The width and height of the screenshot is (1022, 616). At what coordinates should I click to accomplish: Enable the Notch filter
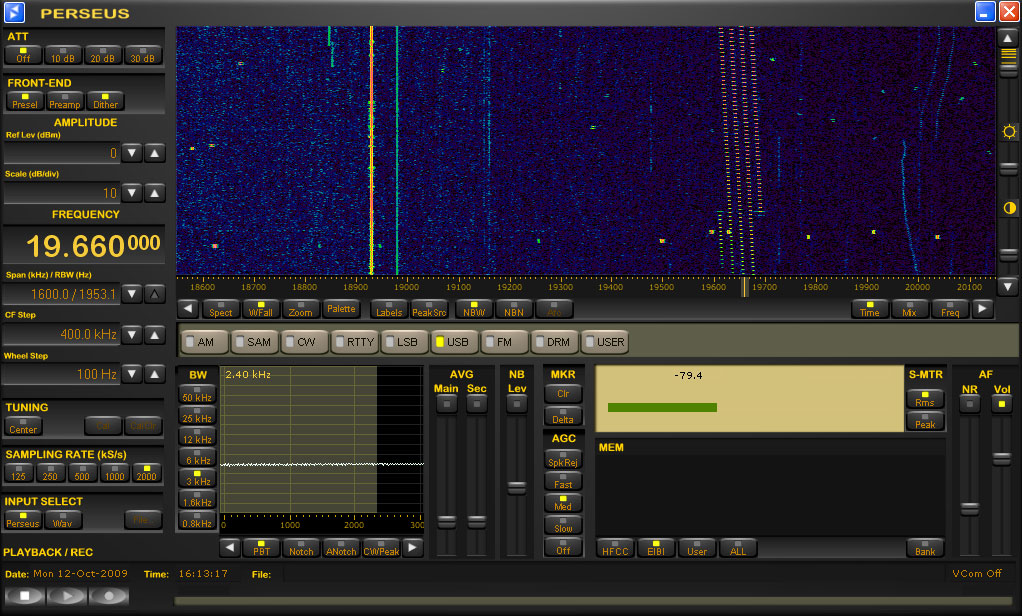pyautogui.click(x=301, y=548)
